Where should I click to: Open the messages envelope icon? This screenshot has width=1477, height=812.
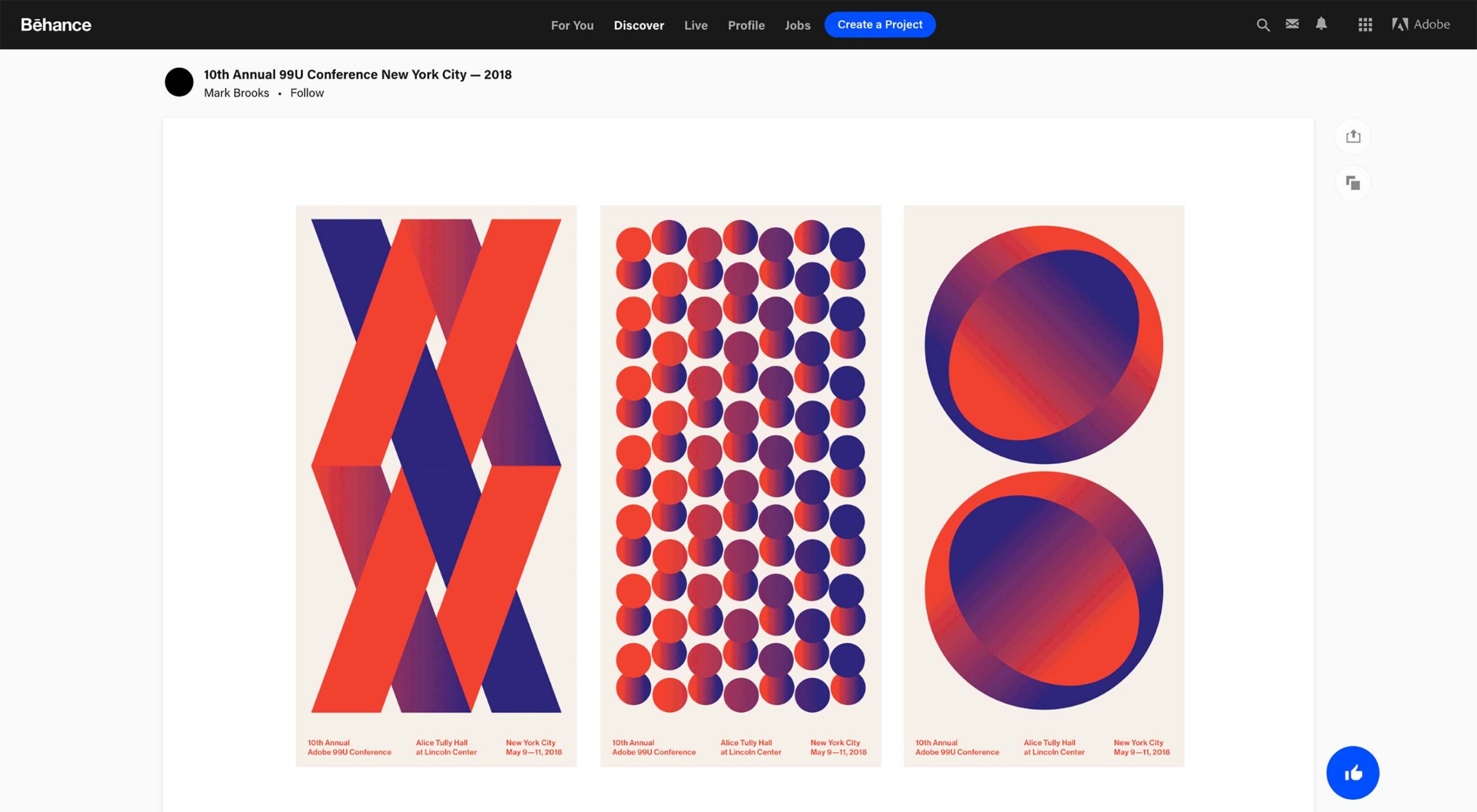[x=1292, y=24]
